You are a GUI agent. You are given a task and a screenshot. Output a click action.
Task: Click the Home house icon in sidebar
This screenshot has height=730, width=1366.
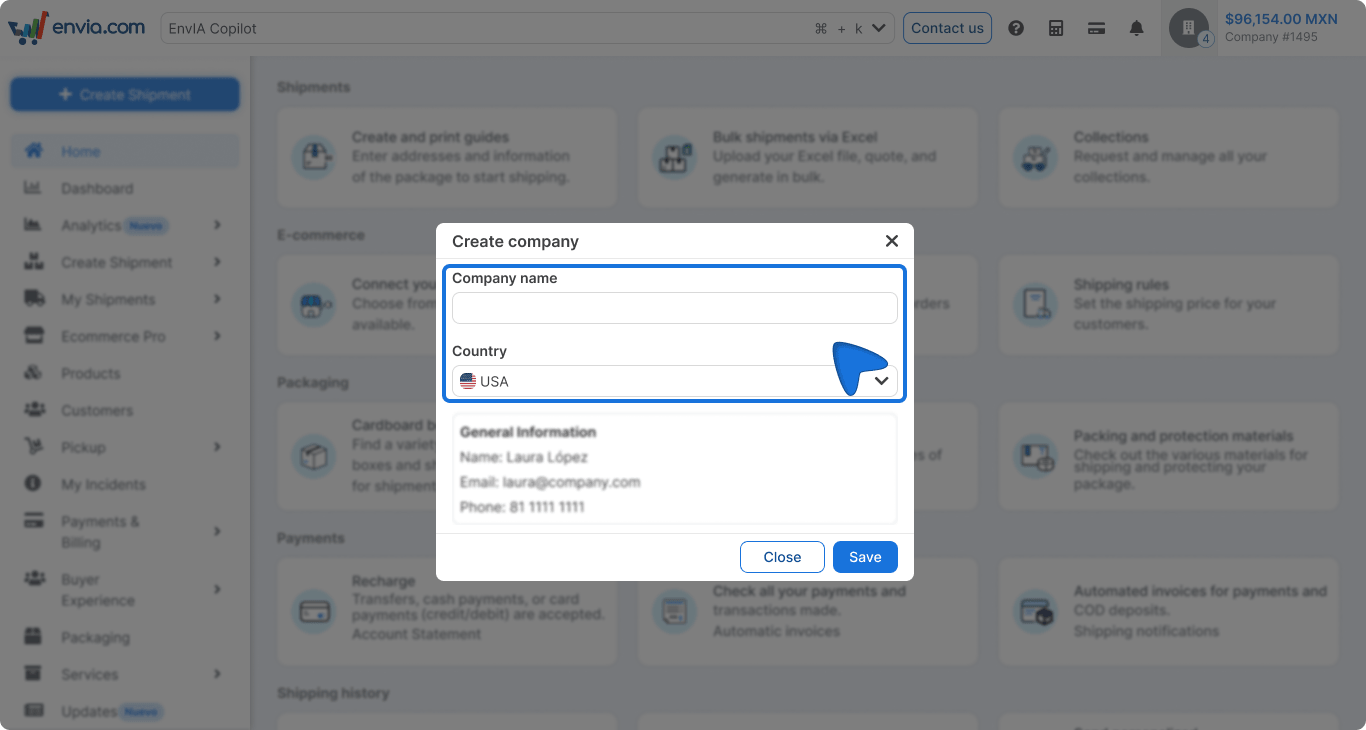click(x=33, y=151)
